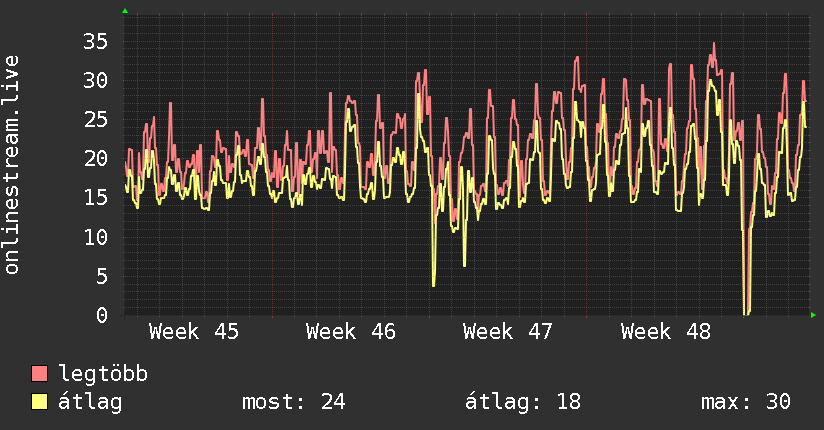This screenshot has width=824, height=430.
Task: Click the 0 y-axis tick label
Action: coord(102,315)
